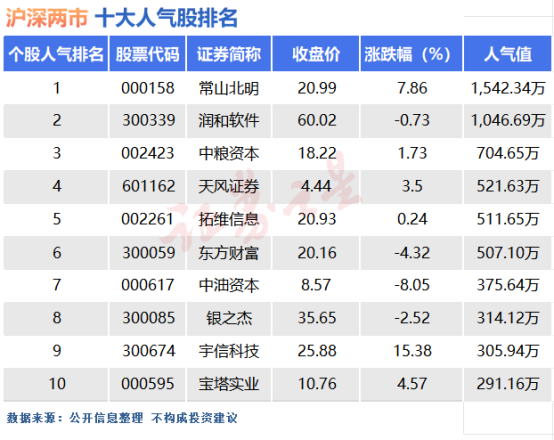The width and height of the screenshot is (554, 440).
Task: Click popularity value 1,542.34万
Action: [508, 88]
